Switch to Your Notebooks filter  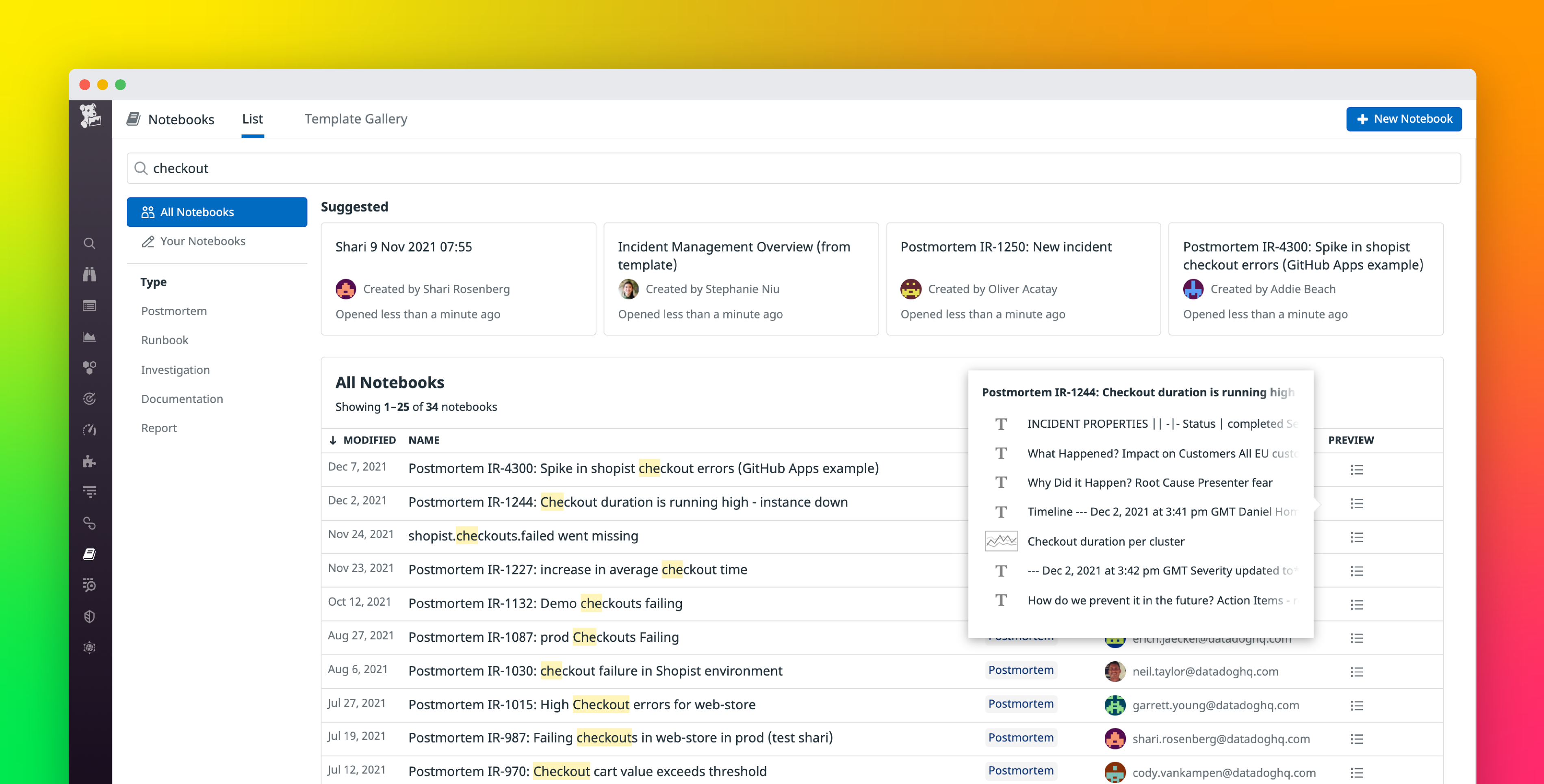pos(203,241)
